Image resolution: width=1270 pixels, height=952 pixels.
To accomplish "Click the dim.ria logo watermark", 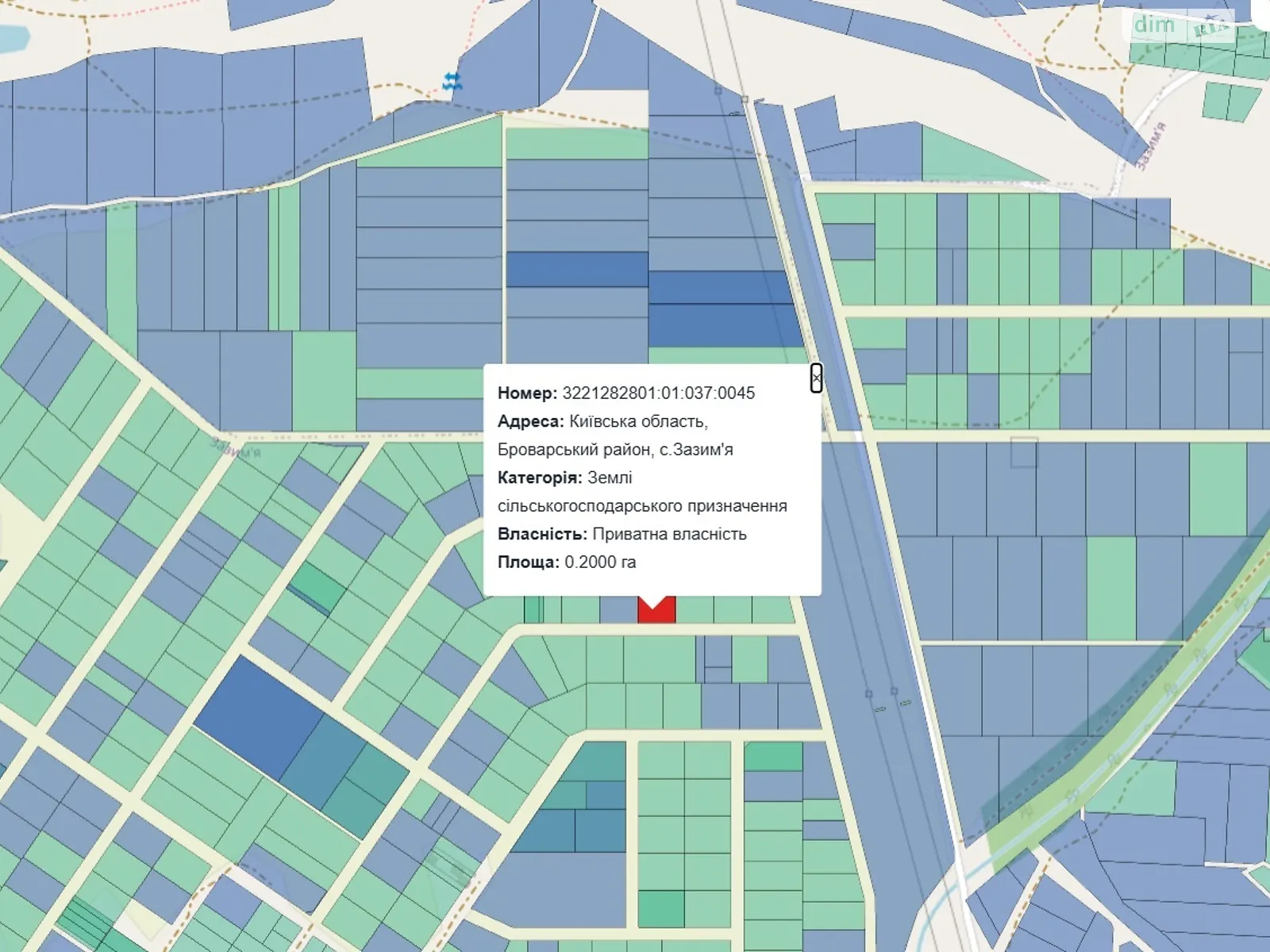I will 1181,25.
